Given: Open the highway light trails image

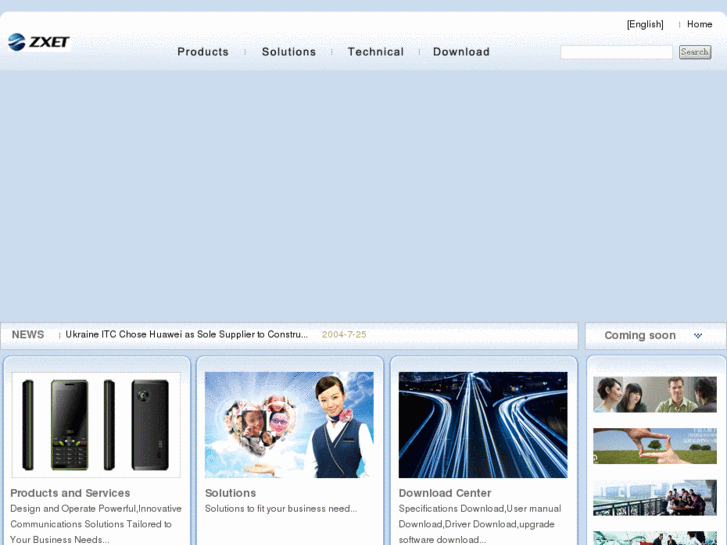Looking at the screenshot, I should pos(483,425).
